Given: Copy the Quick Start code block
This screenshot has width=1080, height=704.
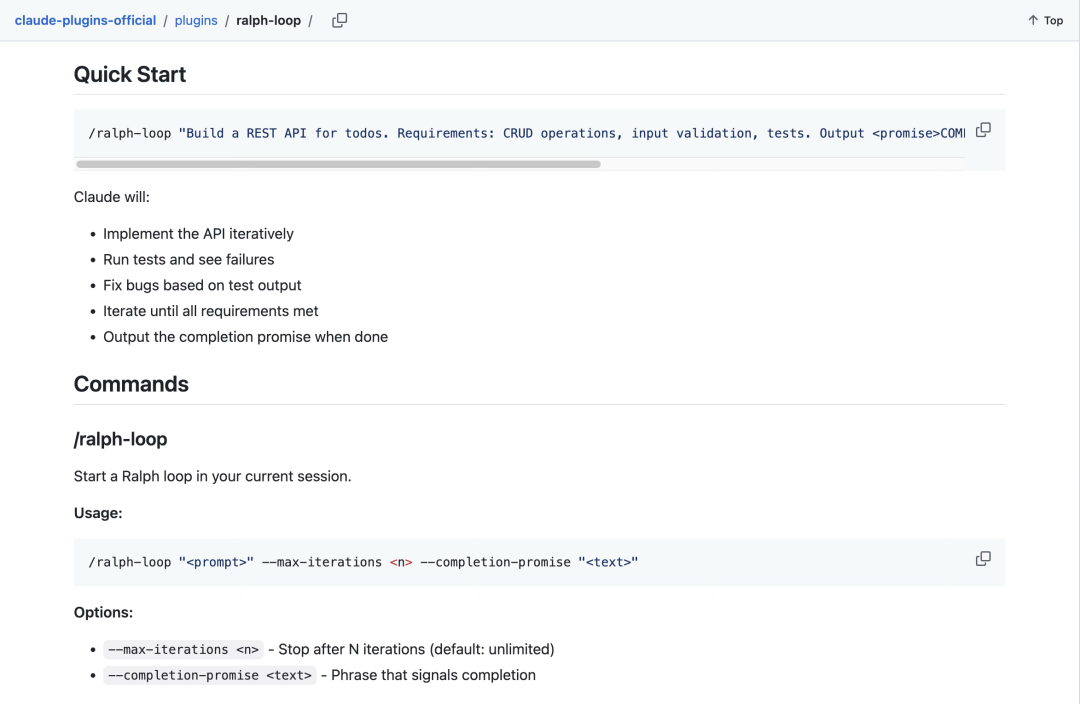Looking at the screenshot, I should [984, 130].
